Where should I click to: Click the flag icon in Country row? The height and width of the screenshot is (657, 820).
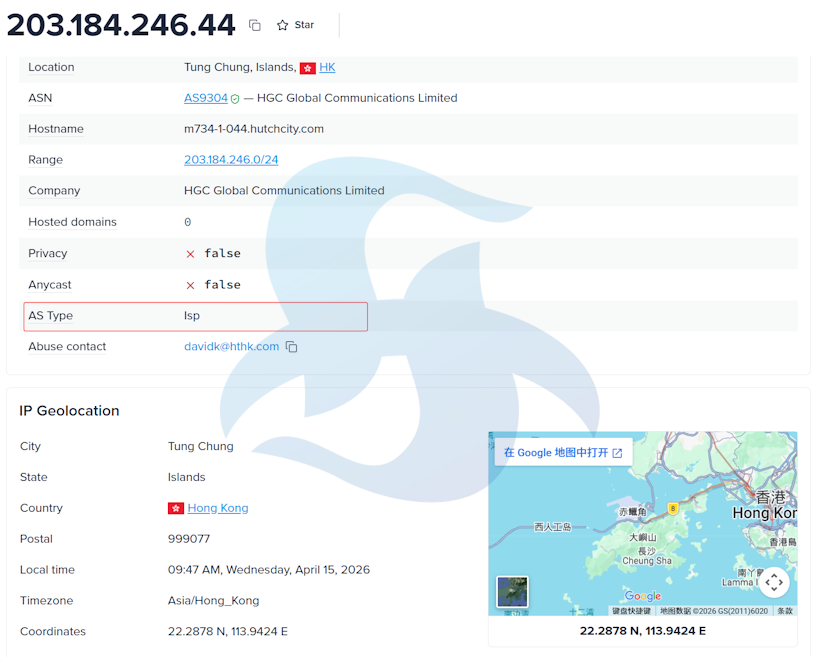176,508
